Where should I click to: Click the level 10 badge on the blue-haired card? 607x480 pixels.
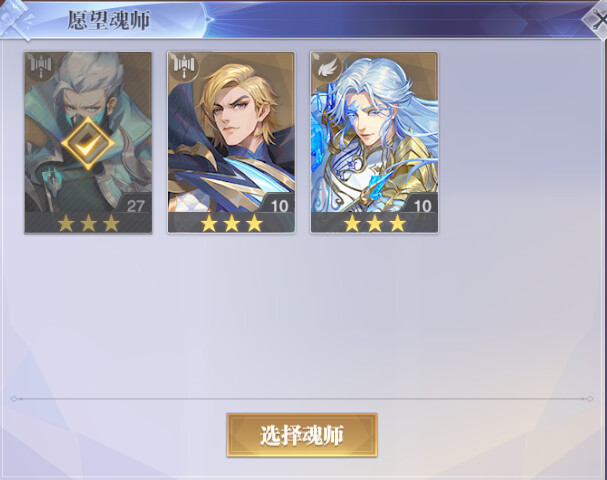point(422,204)
